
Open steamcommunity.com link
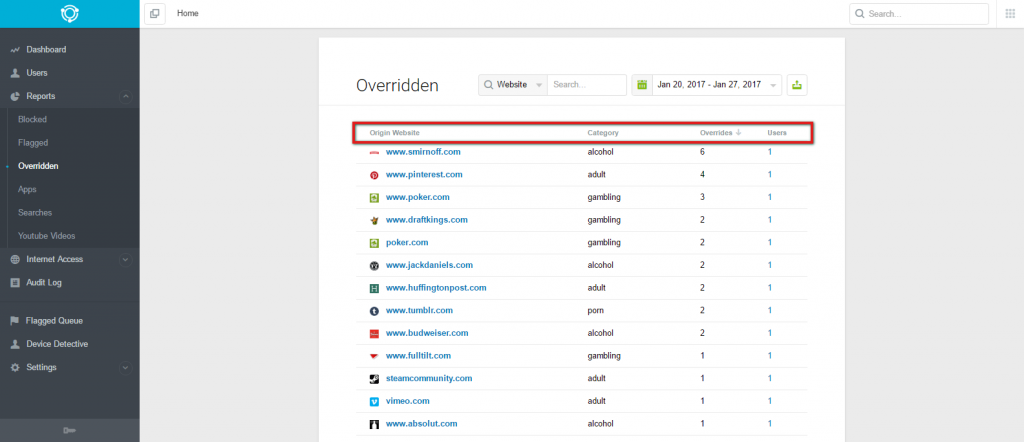429,379
